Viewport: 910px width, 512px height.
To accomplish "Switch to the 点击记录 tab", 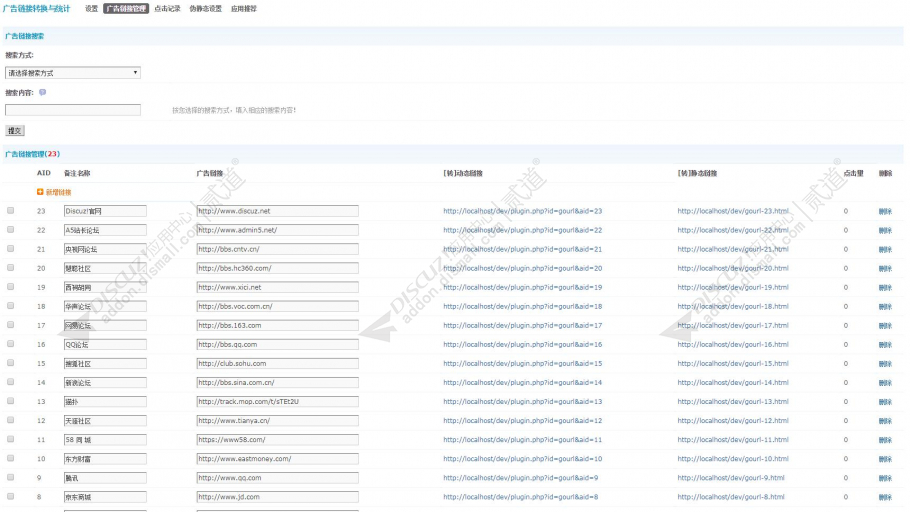I will pyautogui.click(x=167, y=9).
